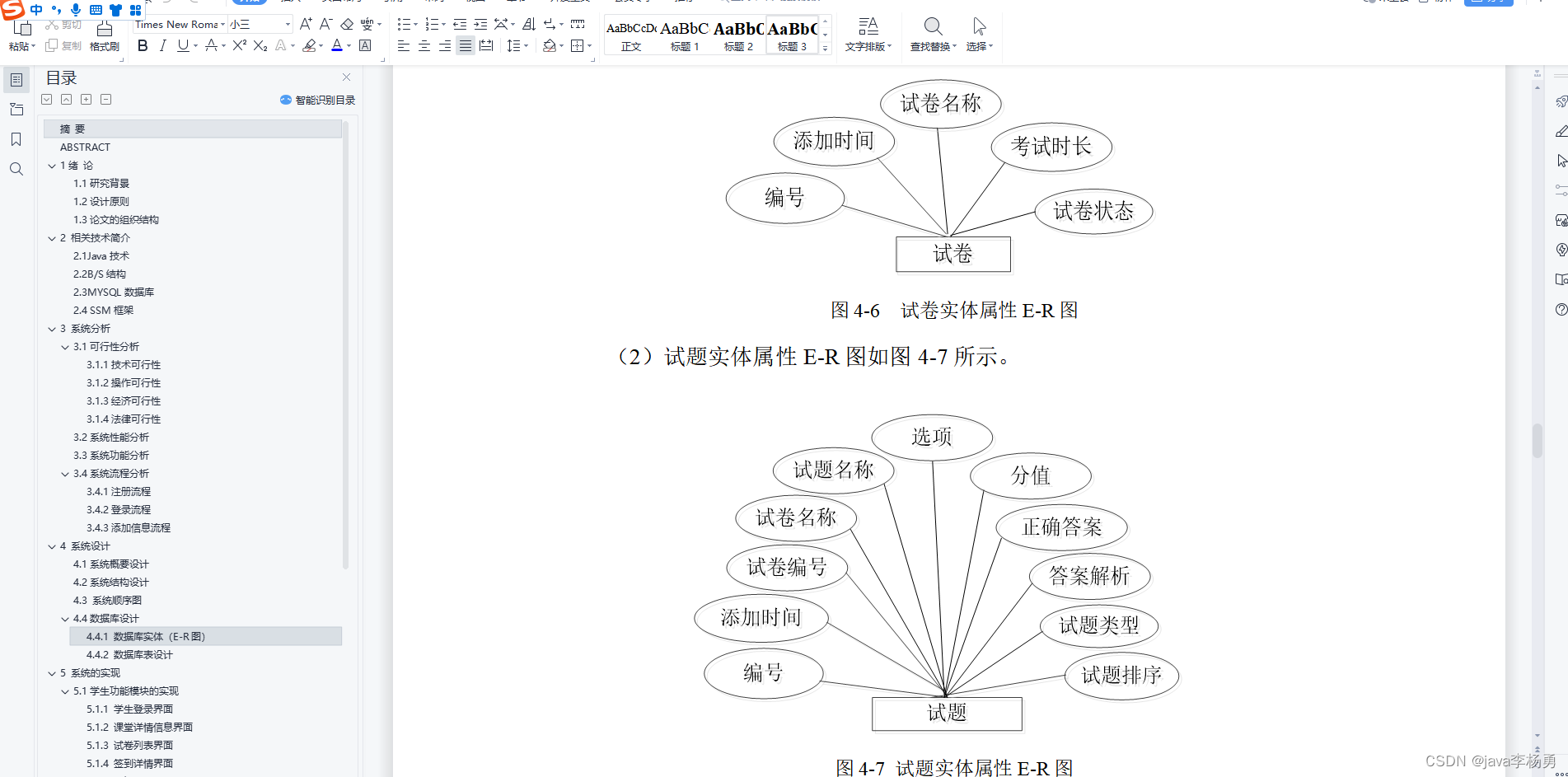Decrease font size

pyautogui.click(x=326, y=24)
